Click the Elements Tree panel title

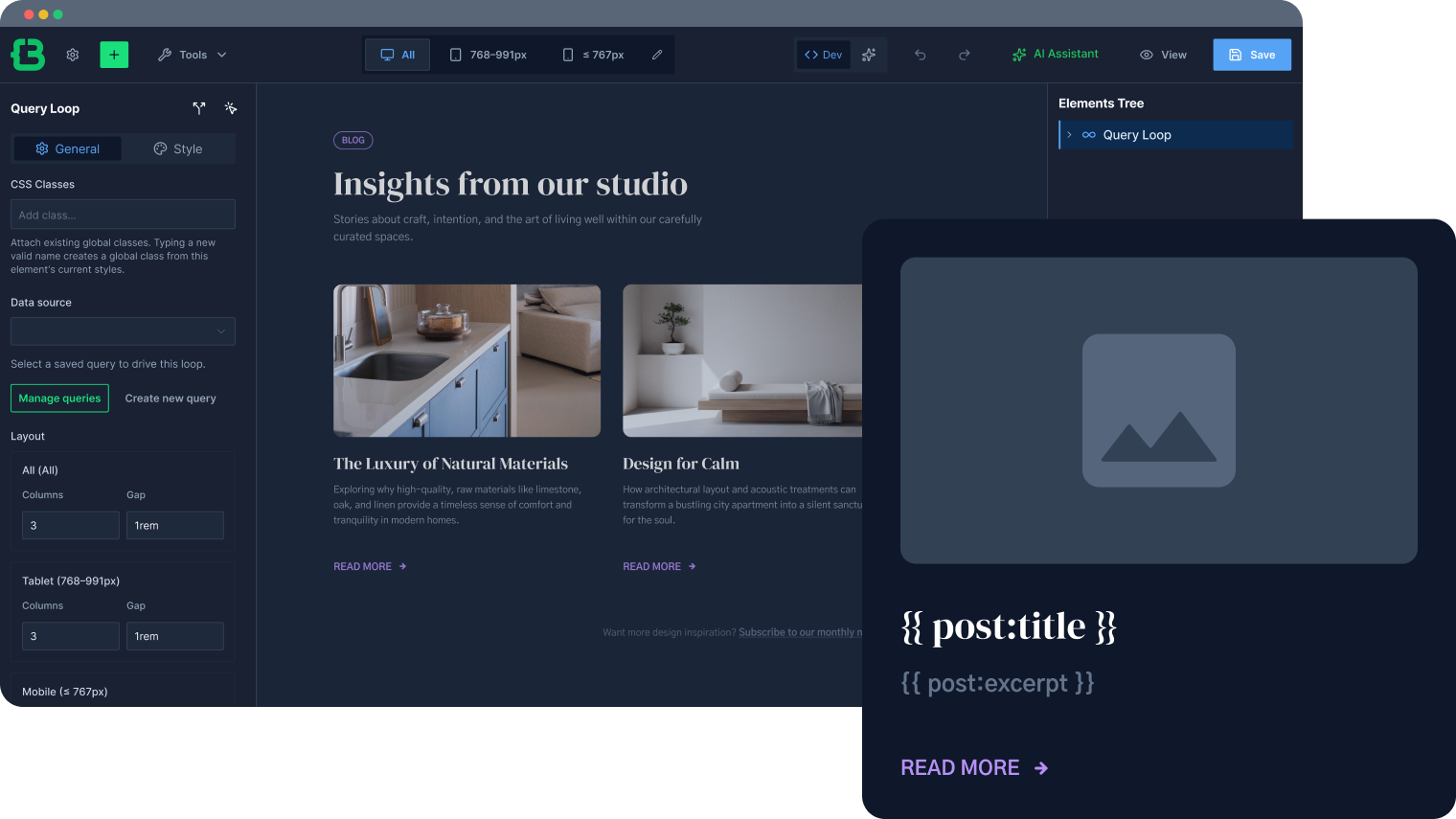[1101, 103]
